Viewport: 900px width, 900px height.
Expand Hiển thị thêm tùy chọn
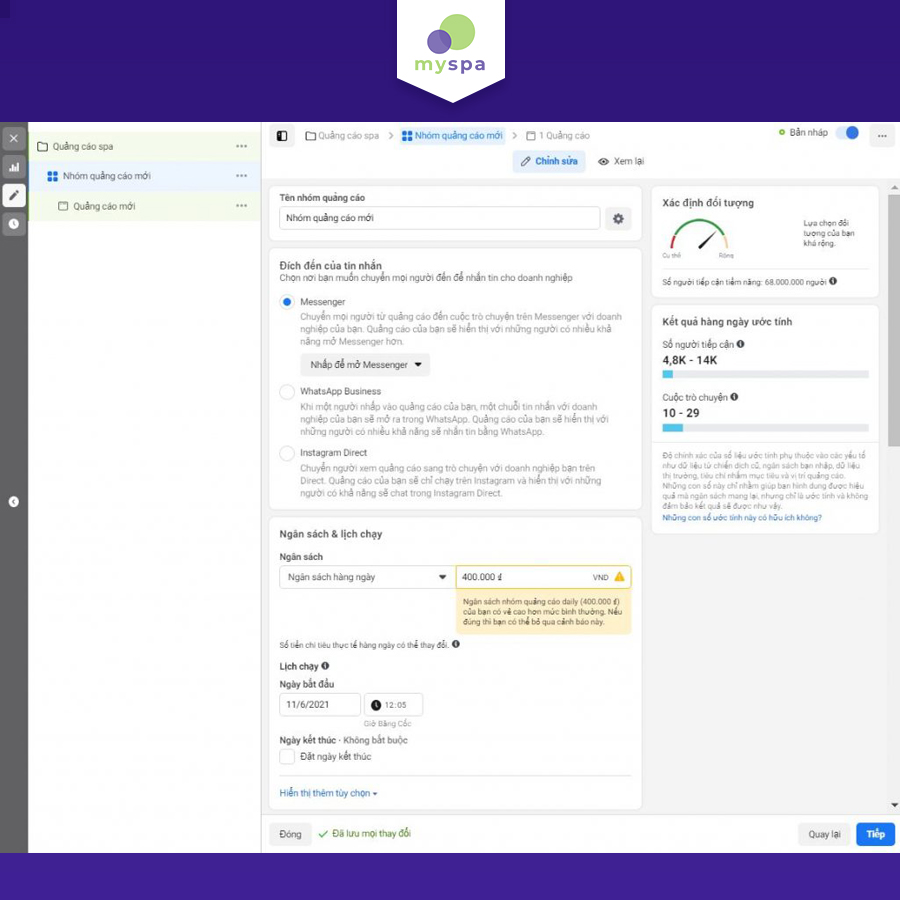click(328, 793)
